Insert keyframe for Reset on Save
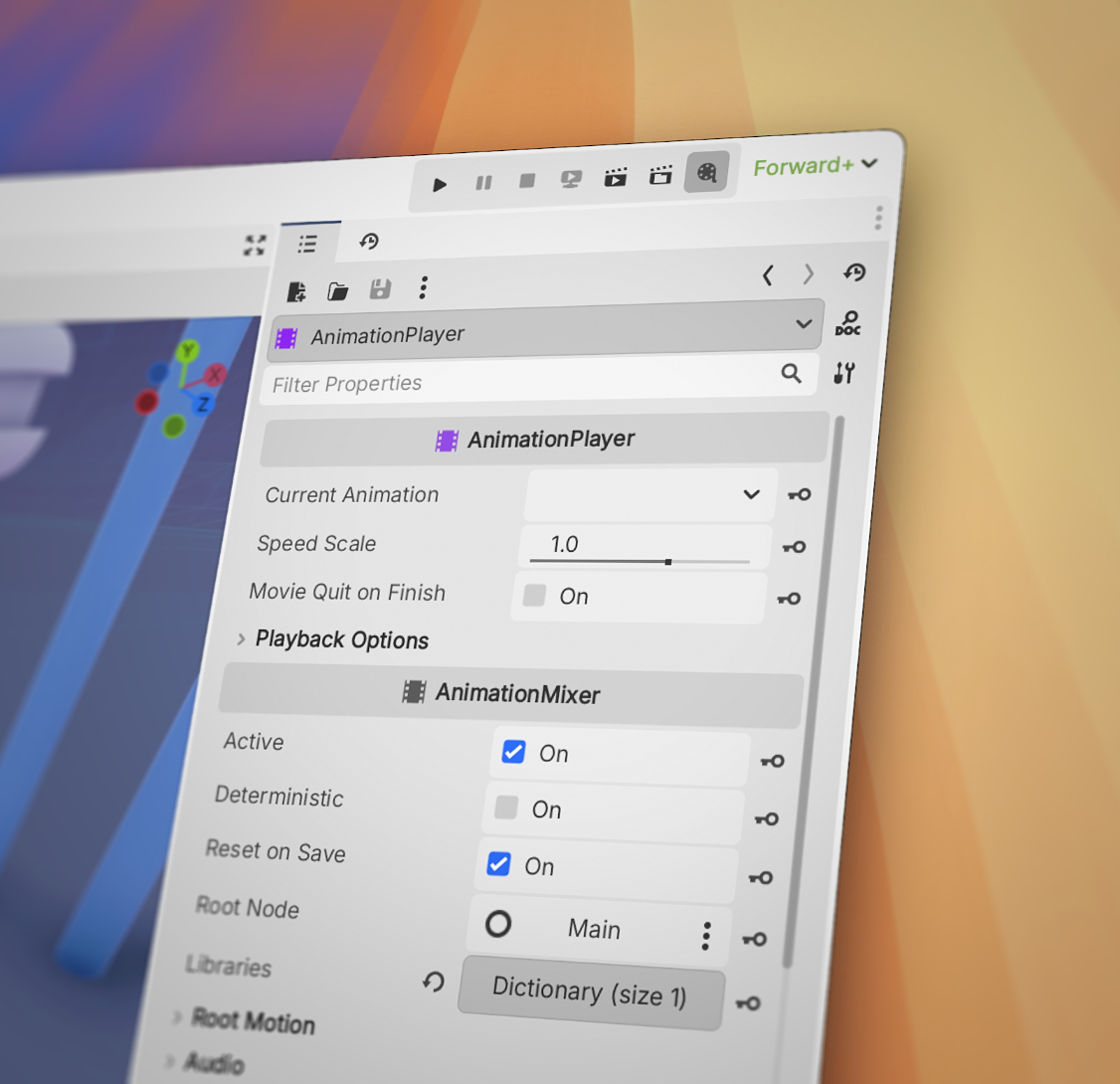 pyautogui.click(x=761, y=877)
